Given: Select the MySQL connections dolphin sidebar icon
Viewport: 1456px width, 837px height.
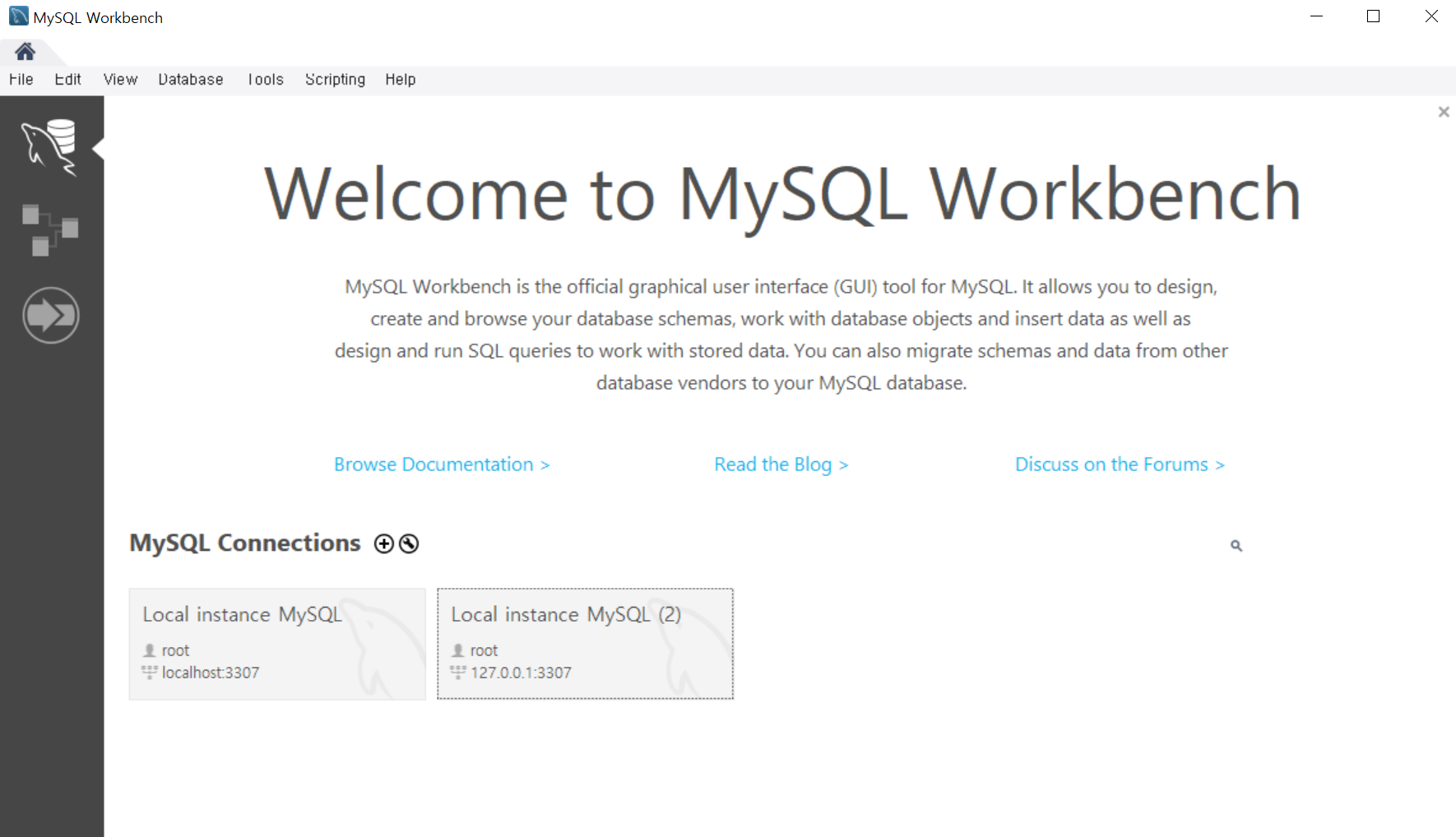Looking at the screenshot, I should tap(50, 146).
